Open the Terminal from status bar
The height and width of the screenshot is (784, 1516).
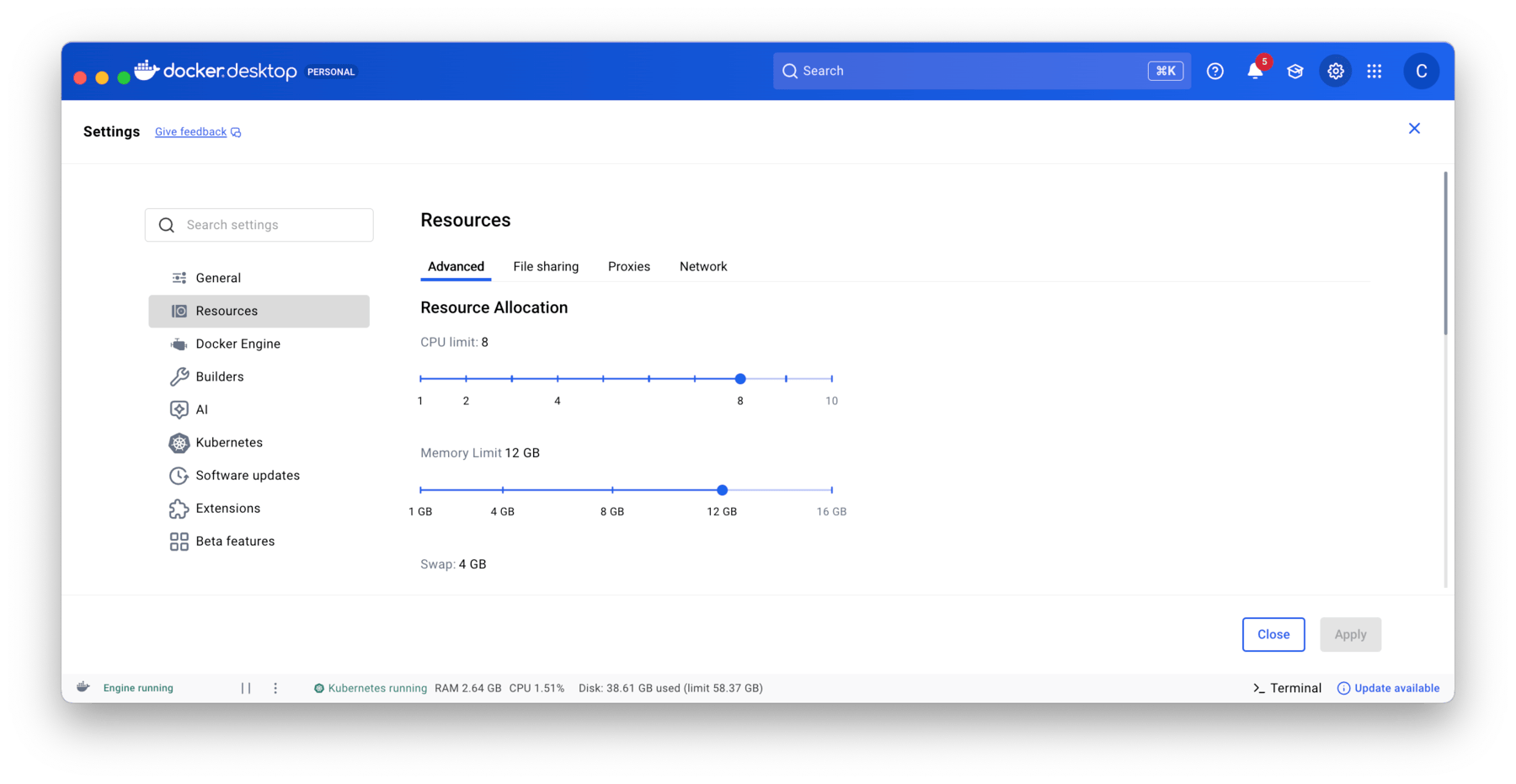(x=1286, y=687)
